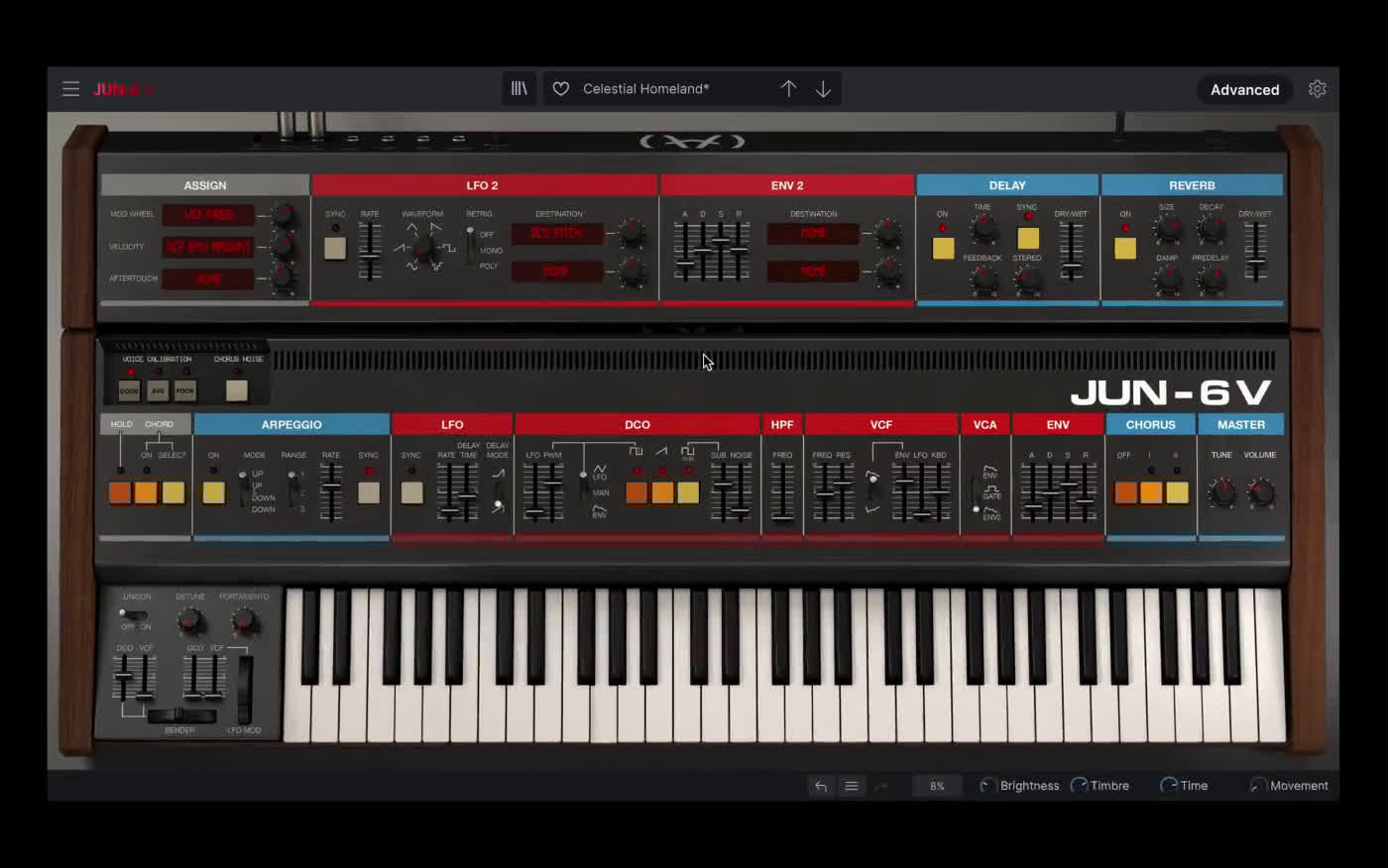Click the Detune knob
This screenshot has height=868, width=1388.
pyautogui.click(x=190, y=621)
